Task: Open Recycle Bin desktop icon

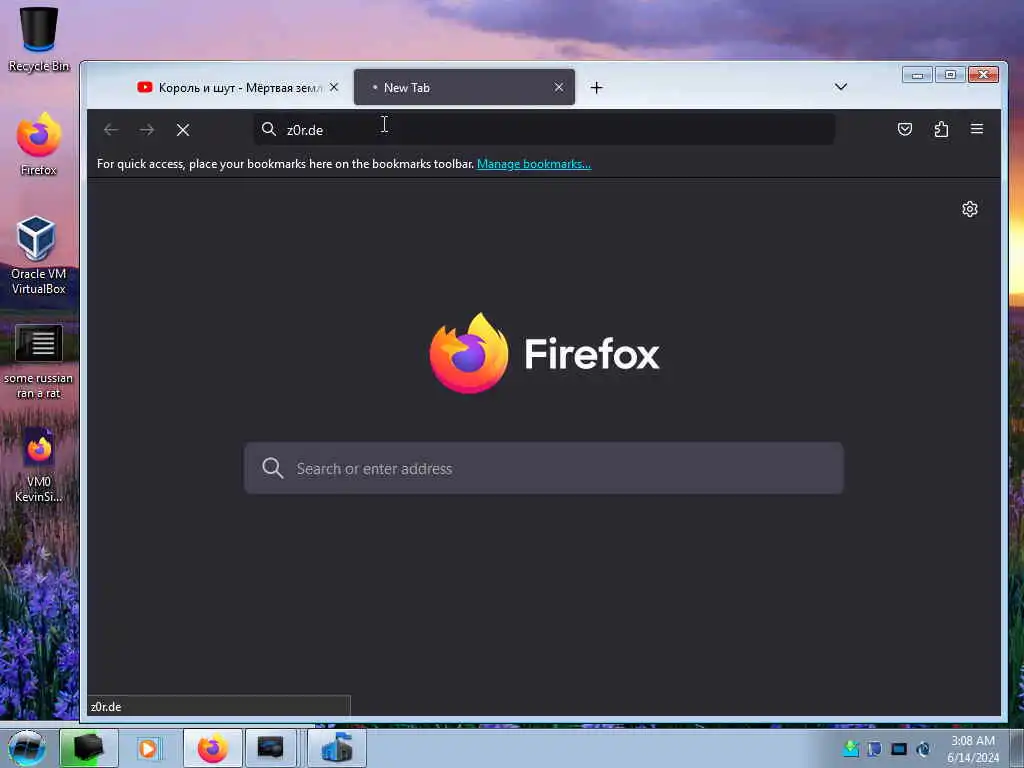Action: tap(39, 38)
